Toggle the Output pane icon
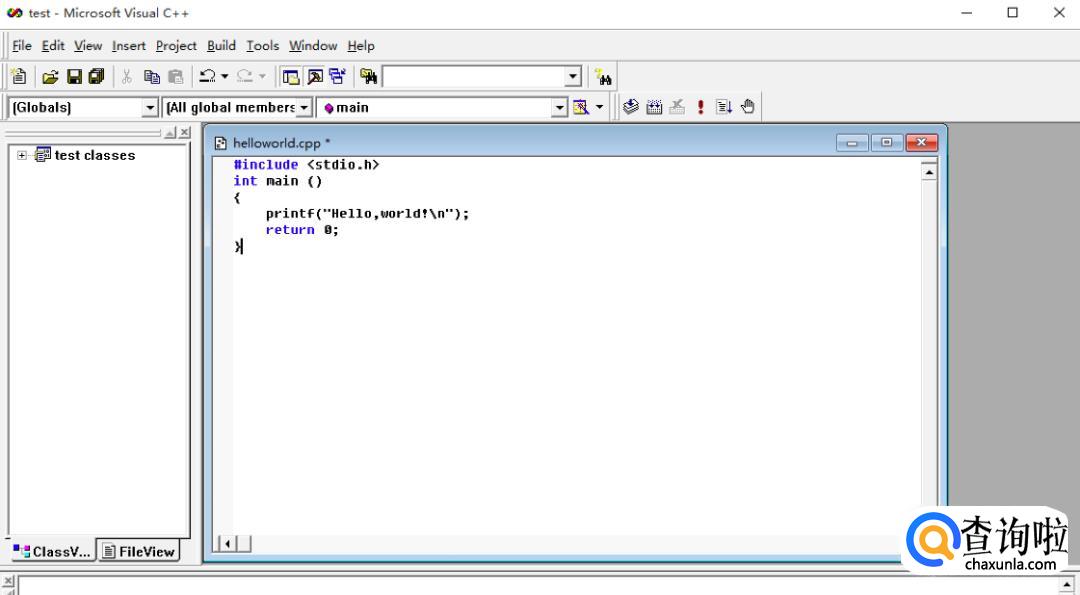 coord(315,76)
